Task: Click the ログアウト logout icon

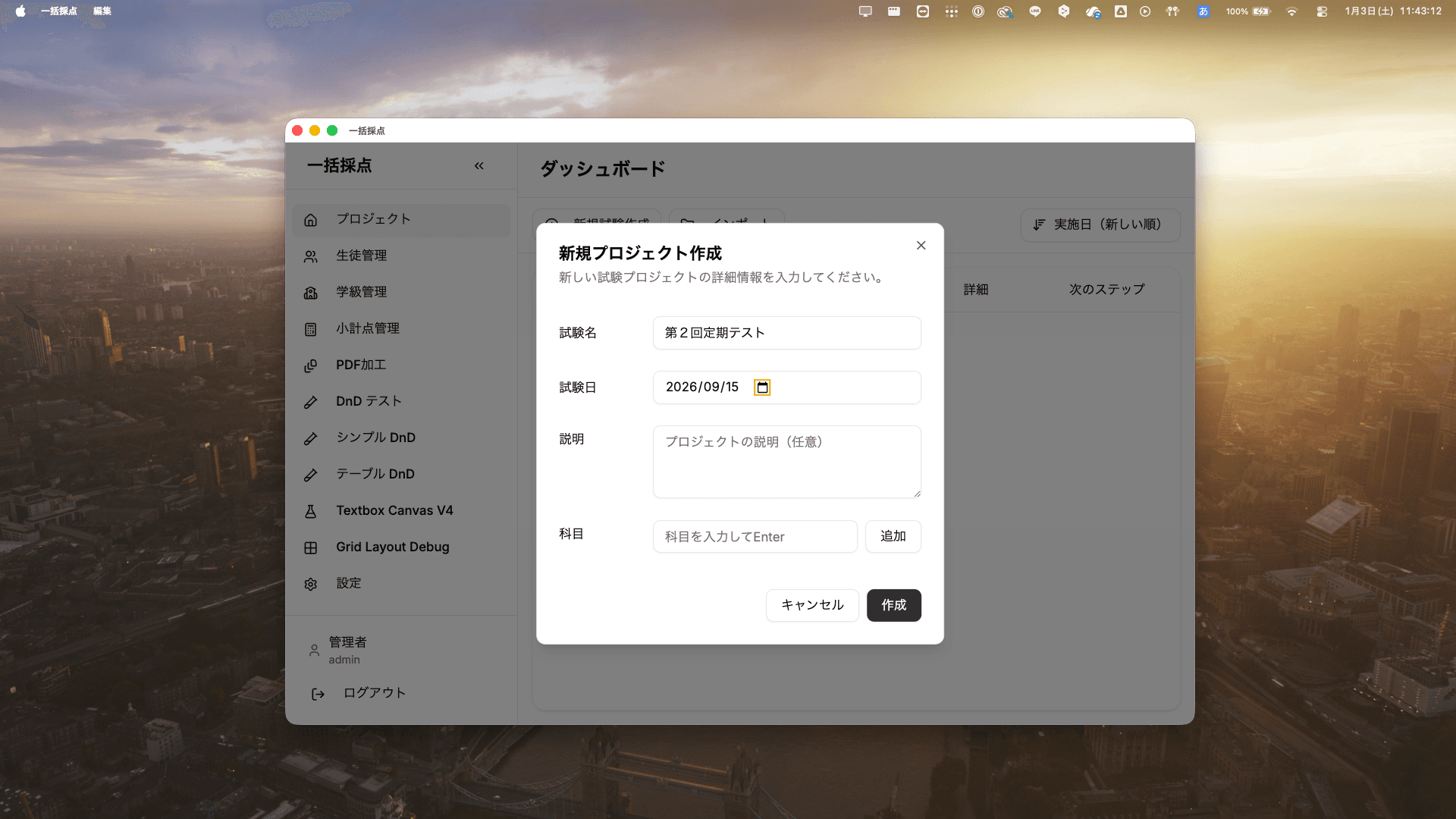Action: 318,694
